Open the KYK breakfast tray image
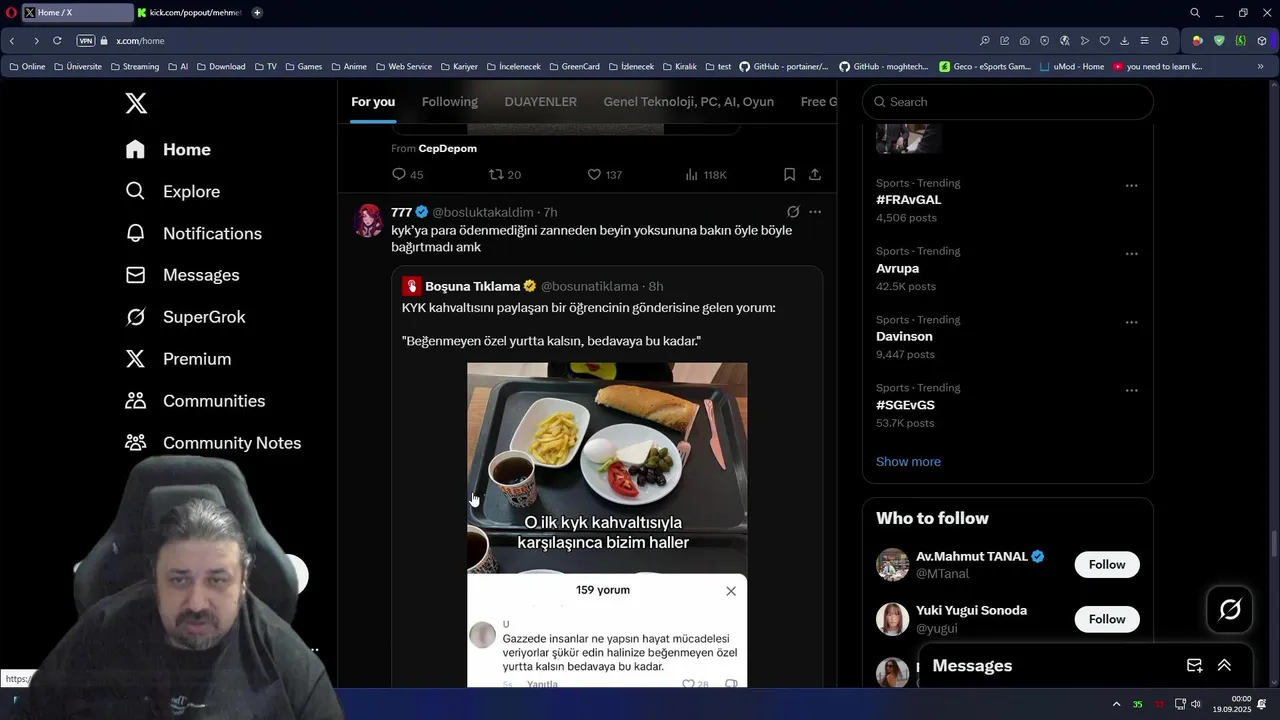The height and width of the screenshot is (720, 1280). click(607, 467)
